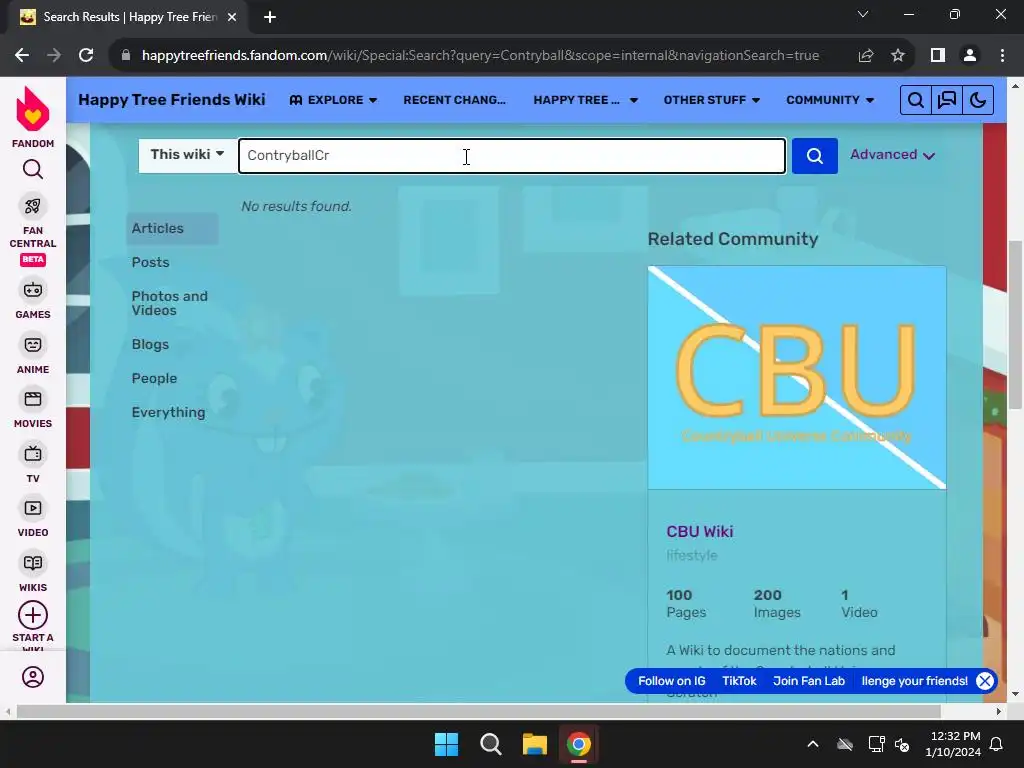This screenshot has width=1024, height=768.
Task: Open Windows taskbar search
Action: [490, 744]
